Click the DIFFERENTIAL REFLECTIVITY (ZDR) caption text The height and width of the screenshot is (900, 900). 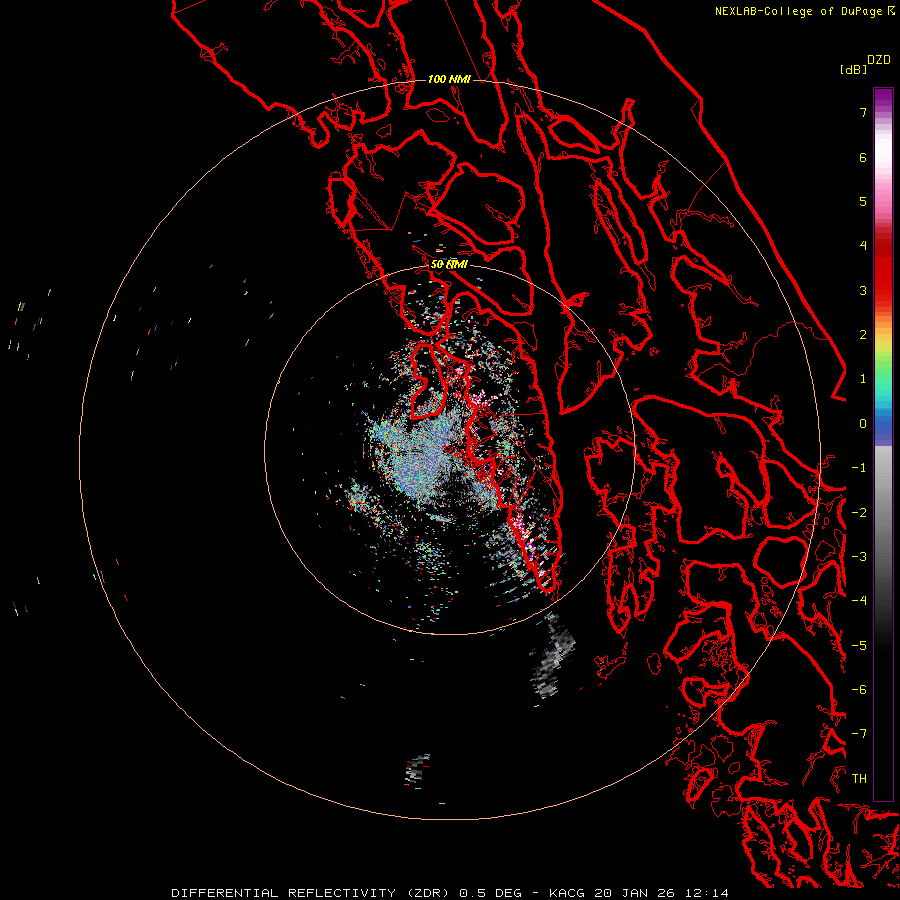(x=311, y=893)
